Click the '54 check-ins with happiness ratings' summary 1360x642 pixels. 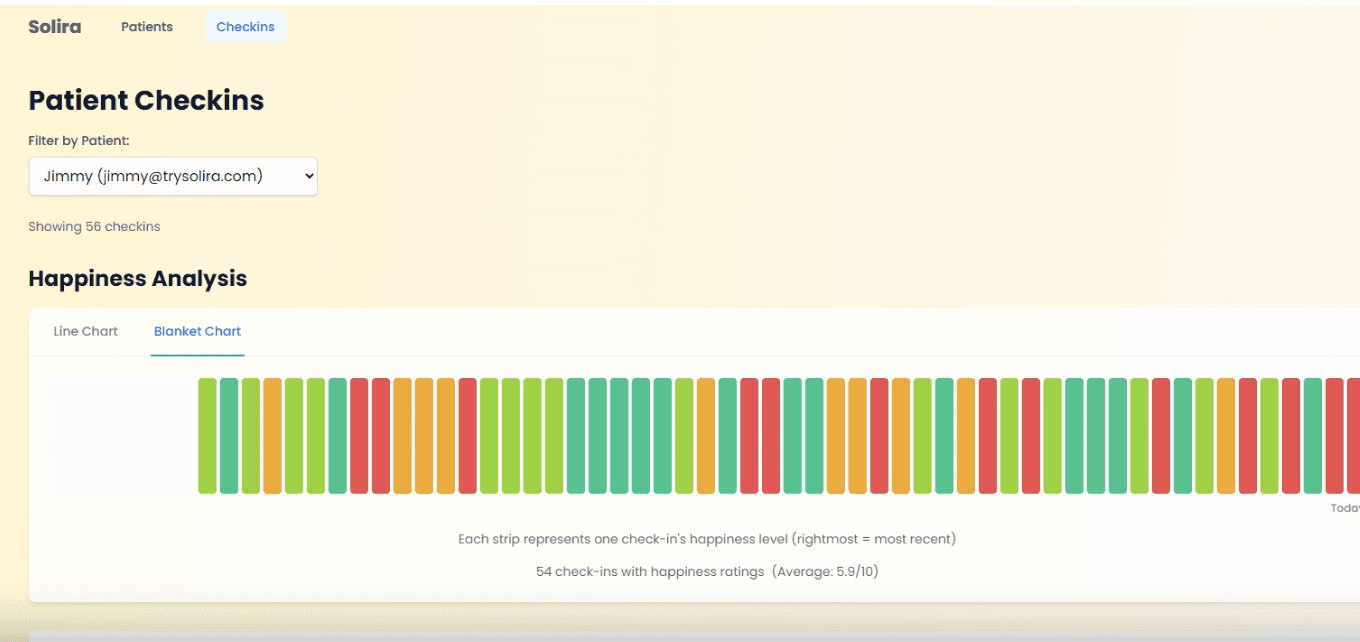[707, 572]
